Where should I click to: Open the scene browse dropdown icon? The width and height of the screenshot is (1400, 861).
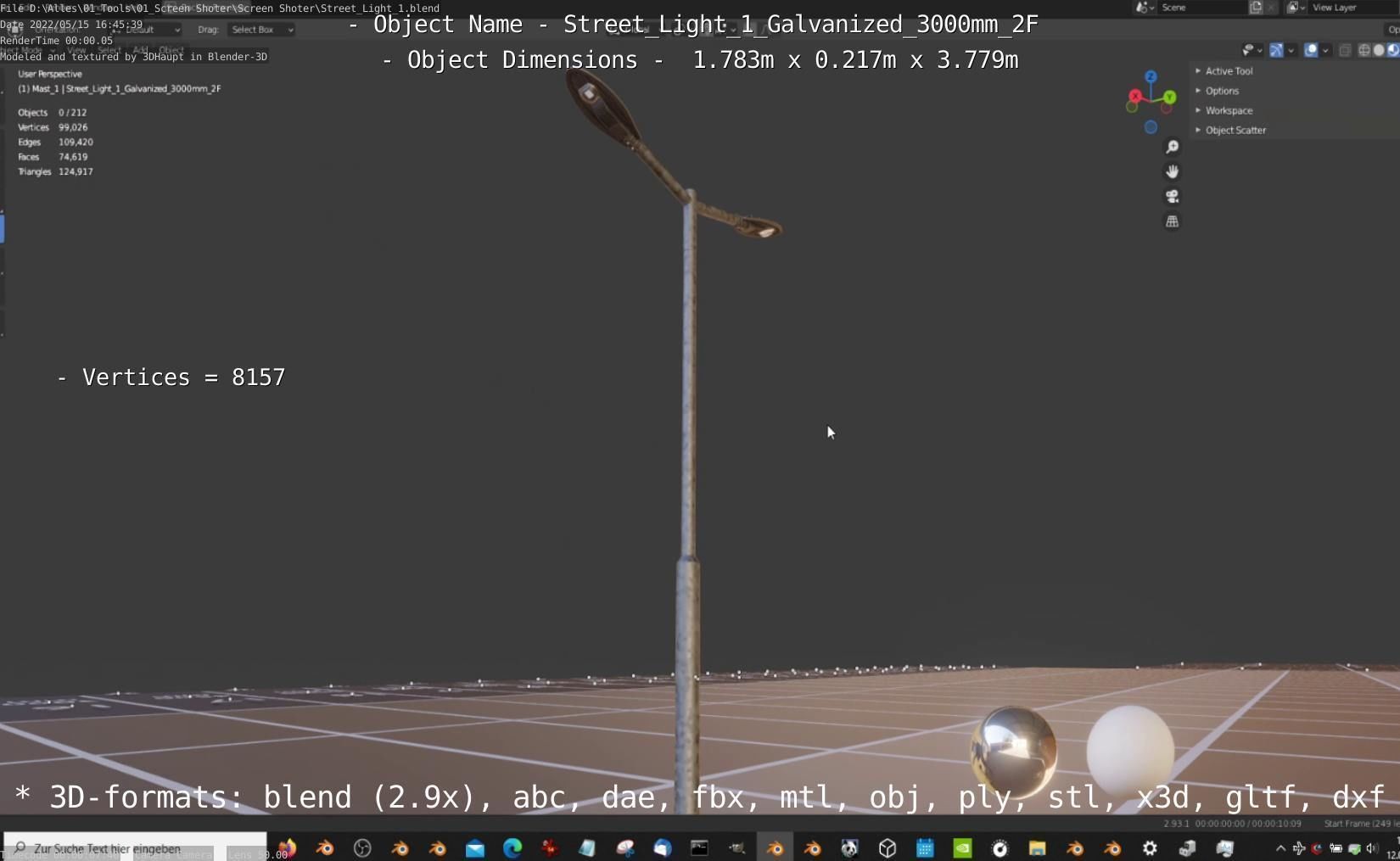[1145, 8]
